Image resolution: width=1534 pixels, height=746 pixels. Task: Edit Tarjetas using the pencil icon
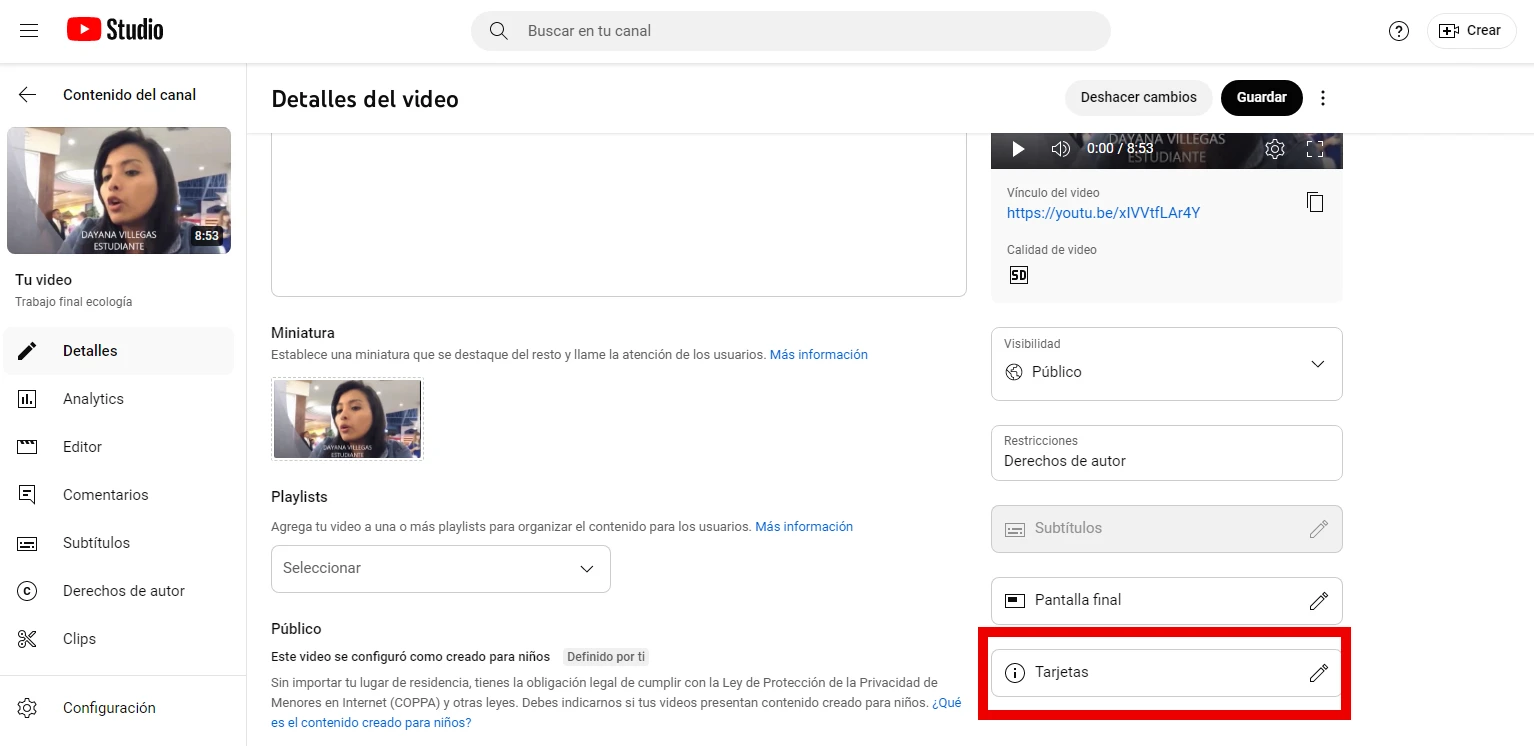tap(1318, 672)
